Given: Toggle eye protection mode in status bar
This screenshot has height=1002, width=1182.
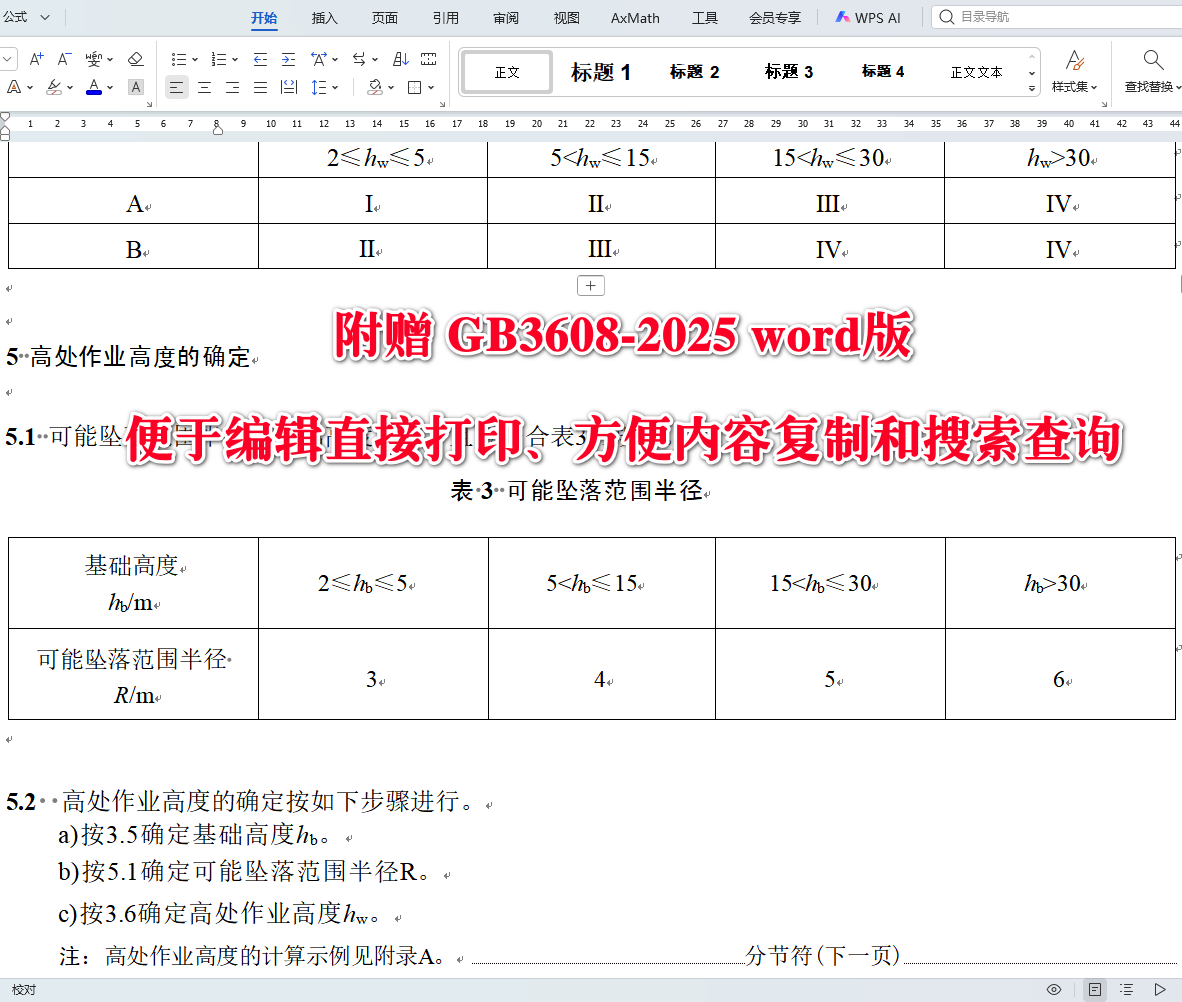Looking at the screenshot, I should pos(1054,989).
